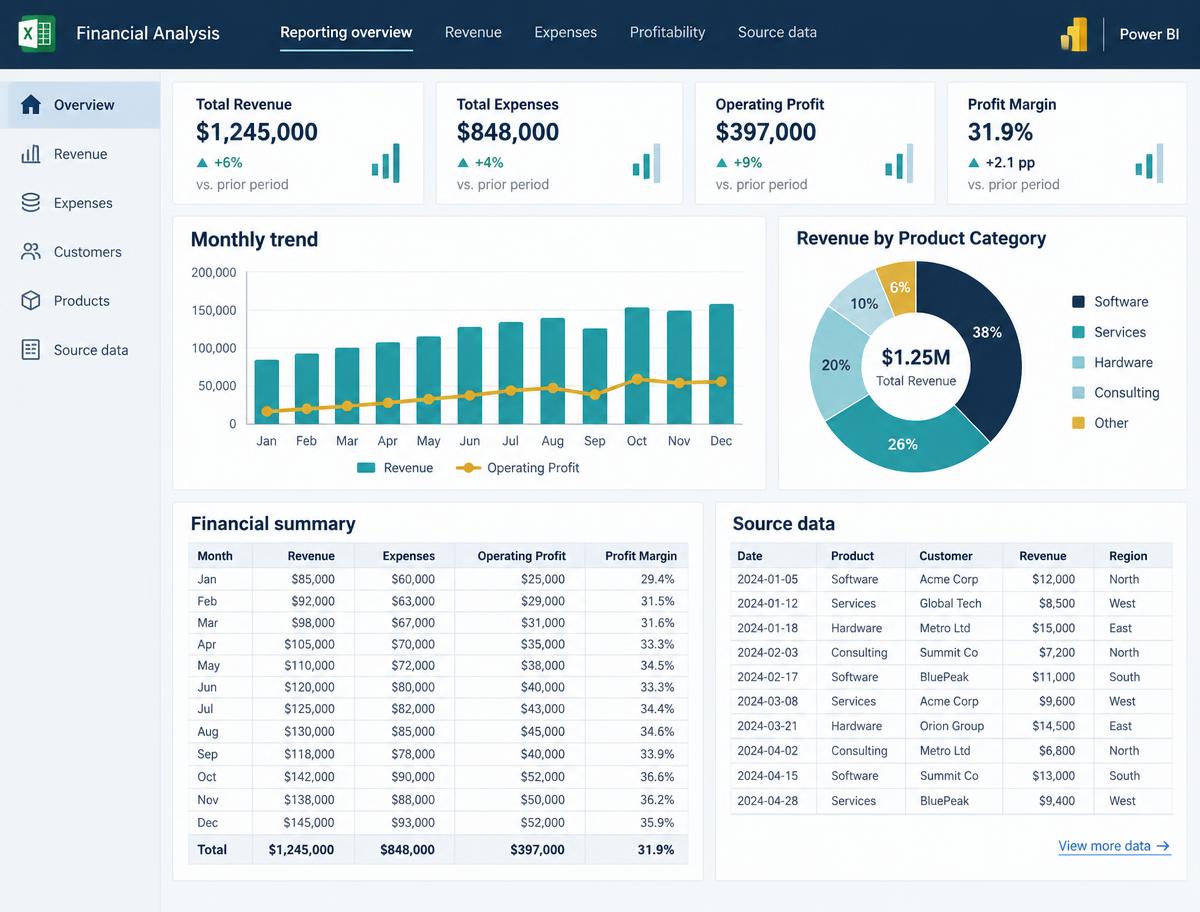
Task: Click the $13,000 source revenue cell
Action: 1054,776
